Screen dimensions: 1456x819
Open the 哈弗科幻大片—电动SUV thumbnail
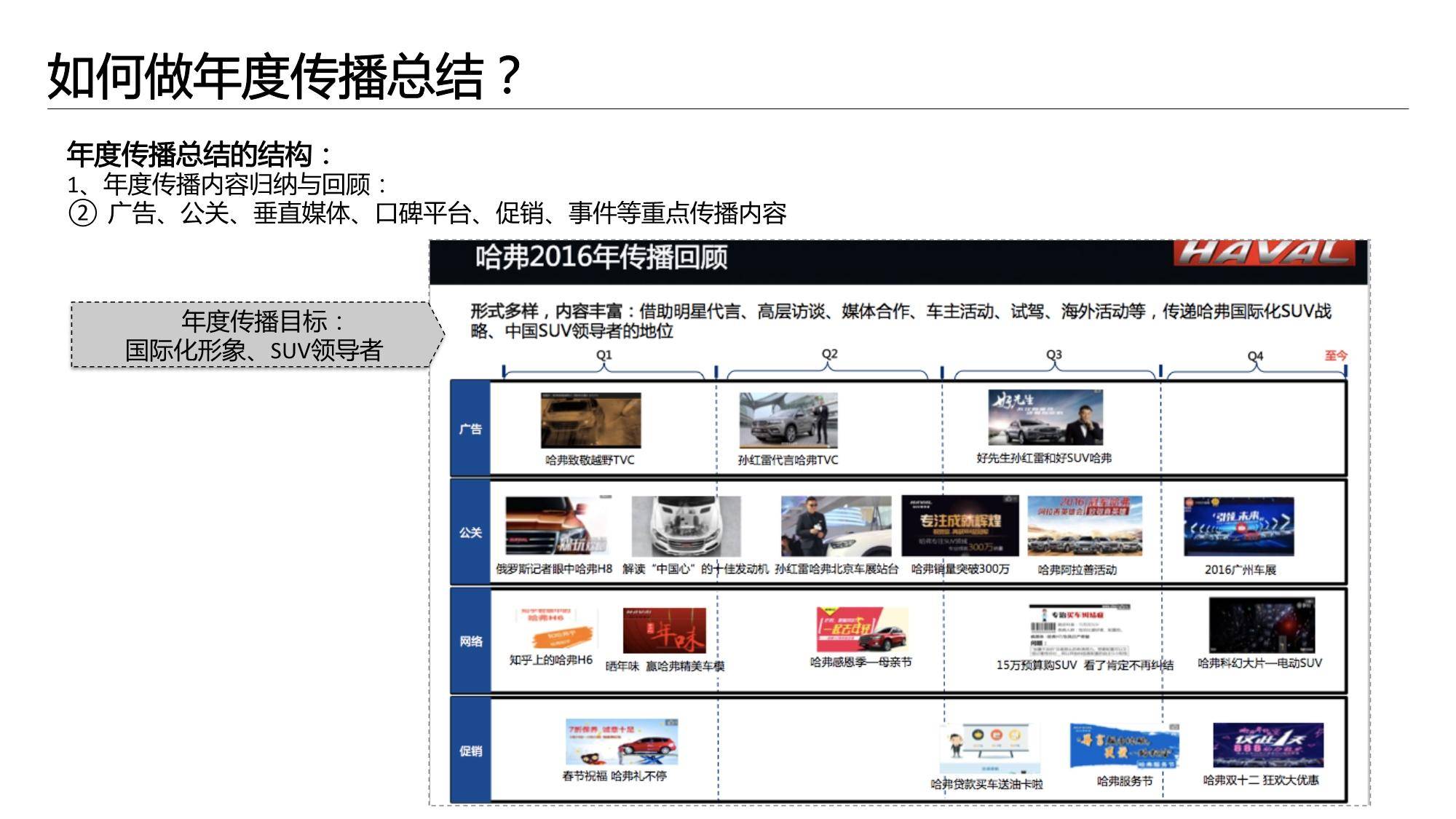tap(1262, 625)
